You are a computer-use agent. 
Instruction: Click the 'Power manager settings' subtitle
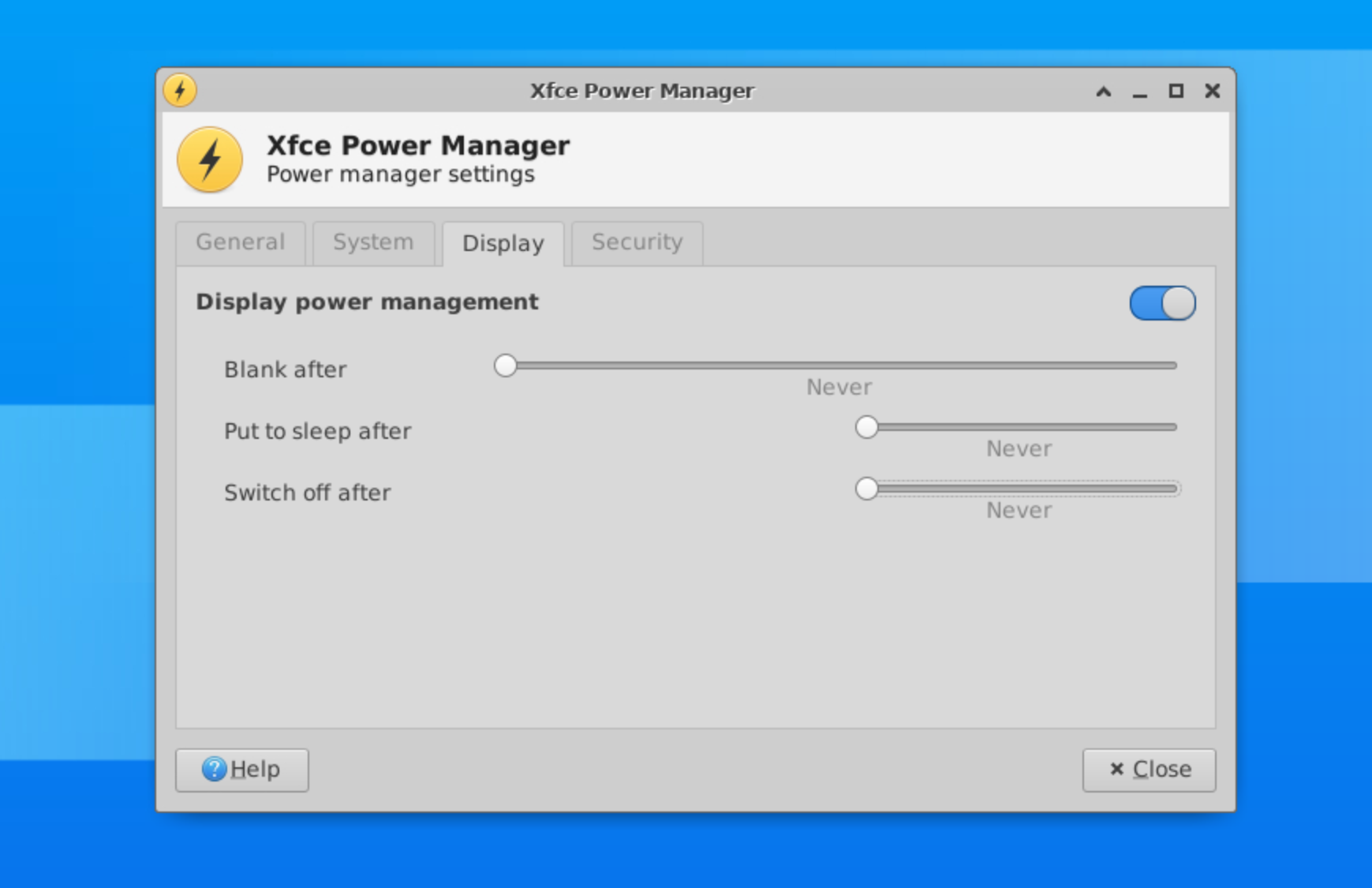point(401,174)
